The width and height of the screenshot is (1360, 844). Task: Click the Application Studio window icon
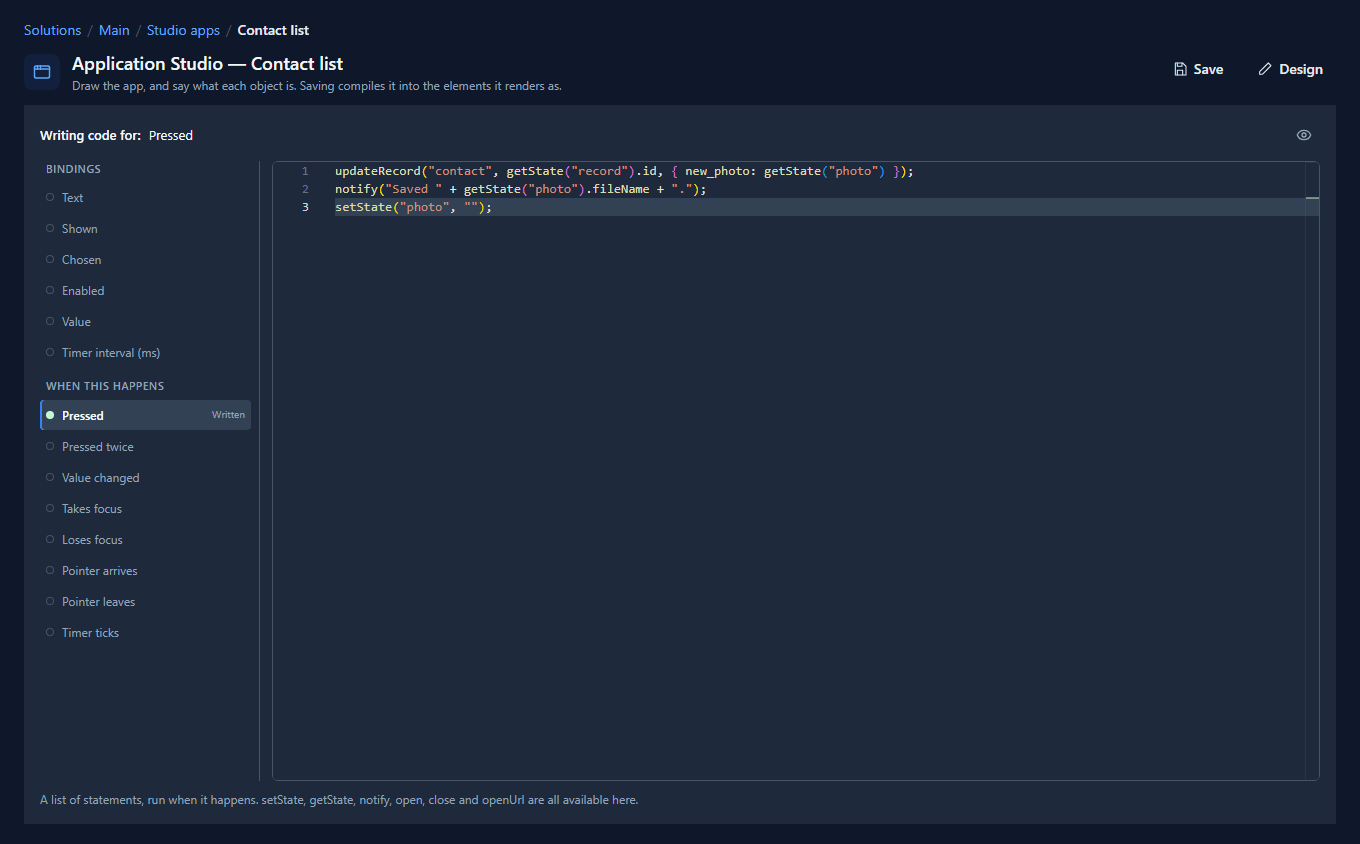point(42,72)
